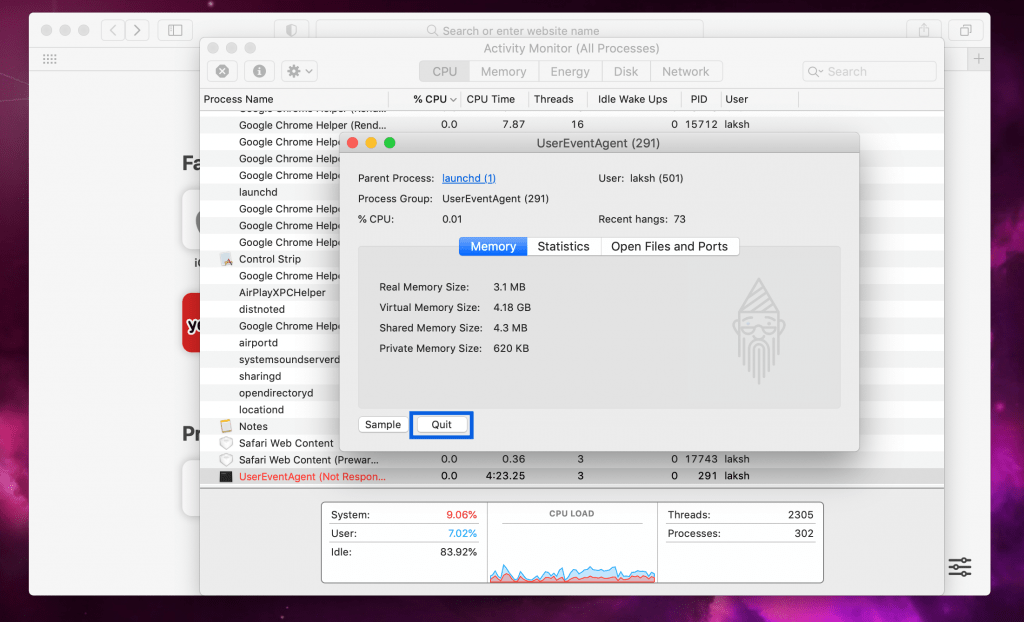Sort by Idle Wake Ups column
Viewport: 1024px width, 622px height.
[x=632, y=99]
